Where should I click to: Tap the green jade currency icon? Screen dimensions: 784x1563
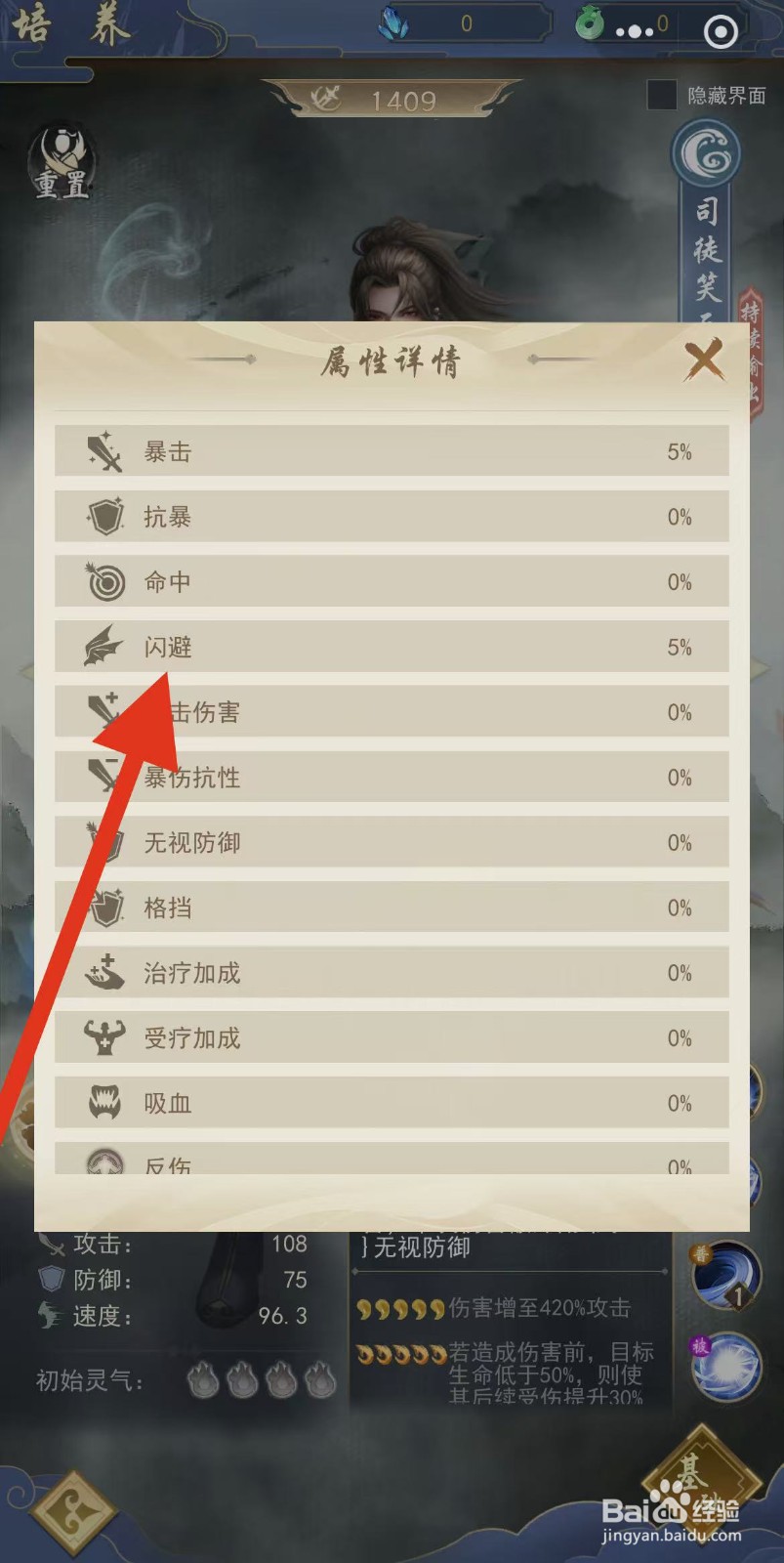(x=590, y=22)
